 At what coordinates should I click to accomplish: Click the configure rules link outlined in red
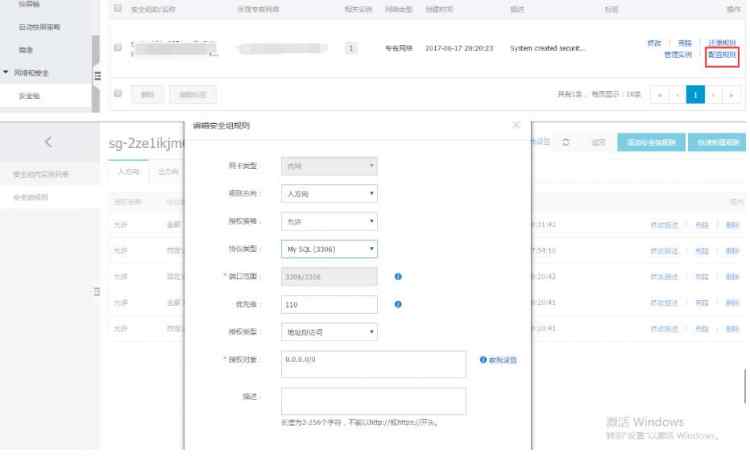click(x=722, y=55)
